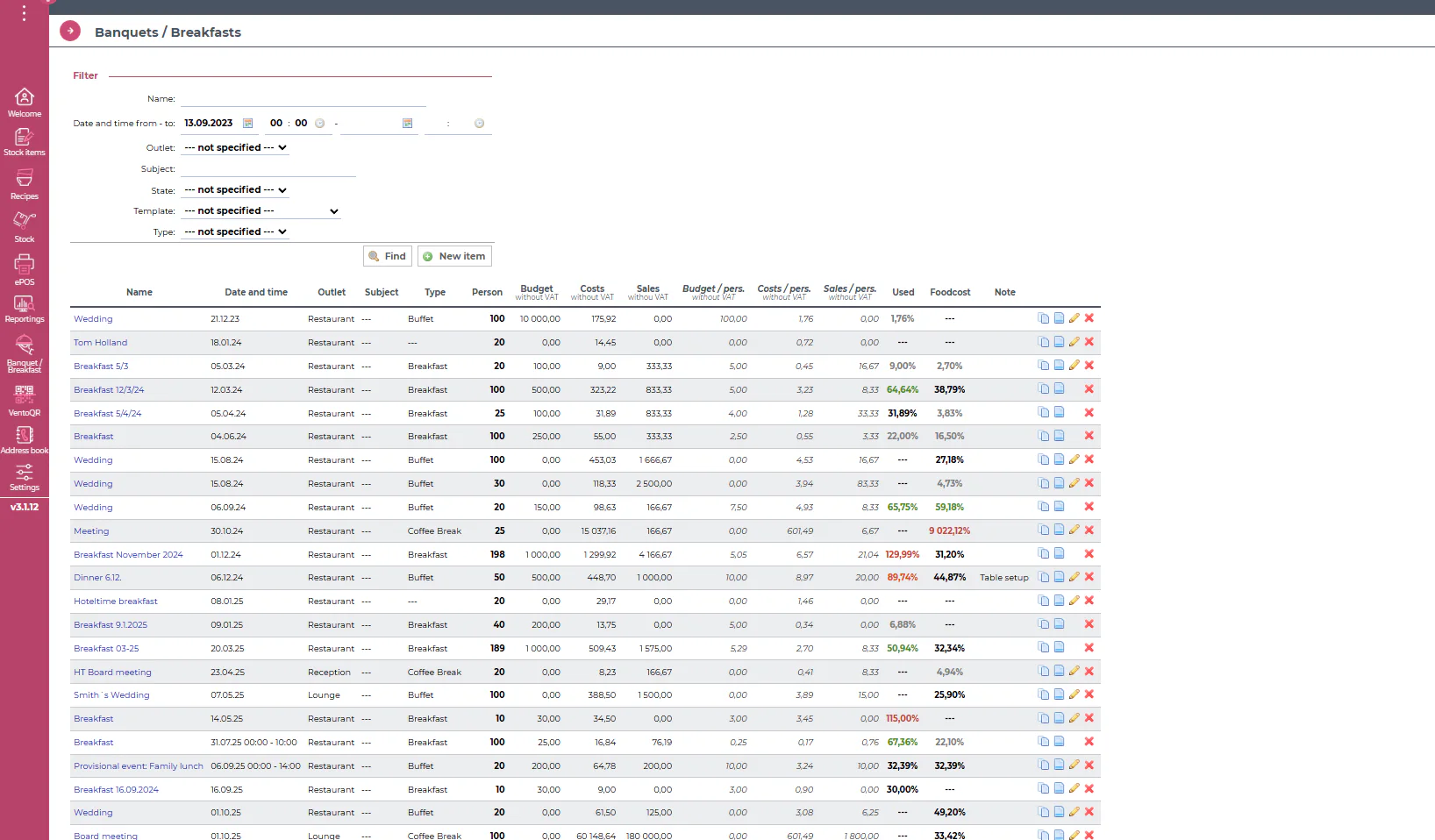Edit the Meeting row from 30.10.24
This screenshot has width=1435, height=840.
click(1074, 530)
